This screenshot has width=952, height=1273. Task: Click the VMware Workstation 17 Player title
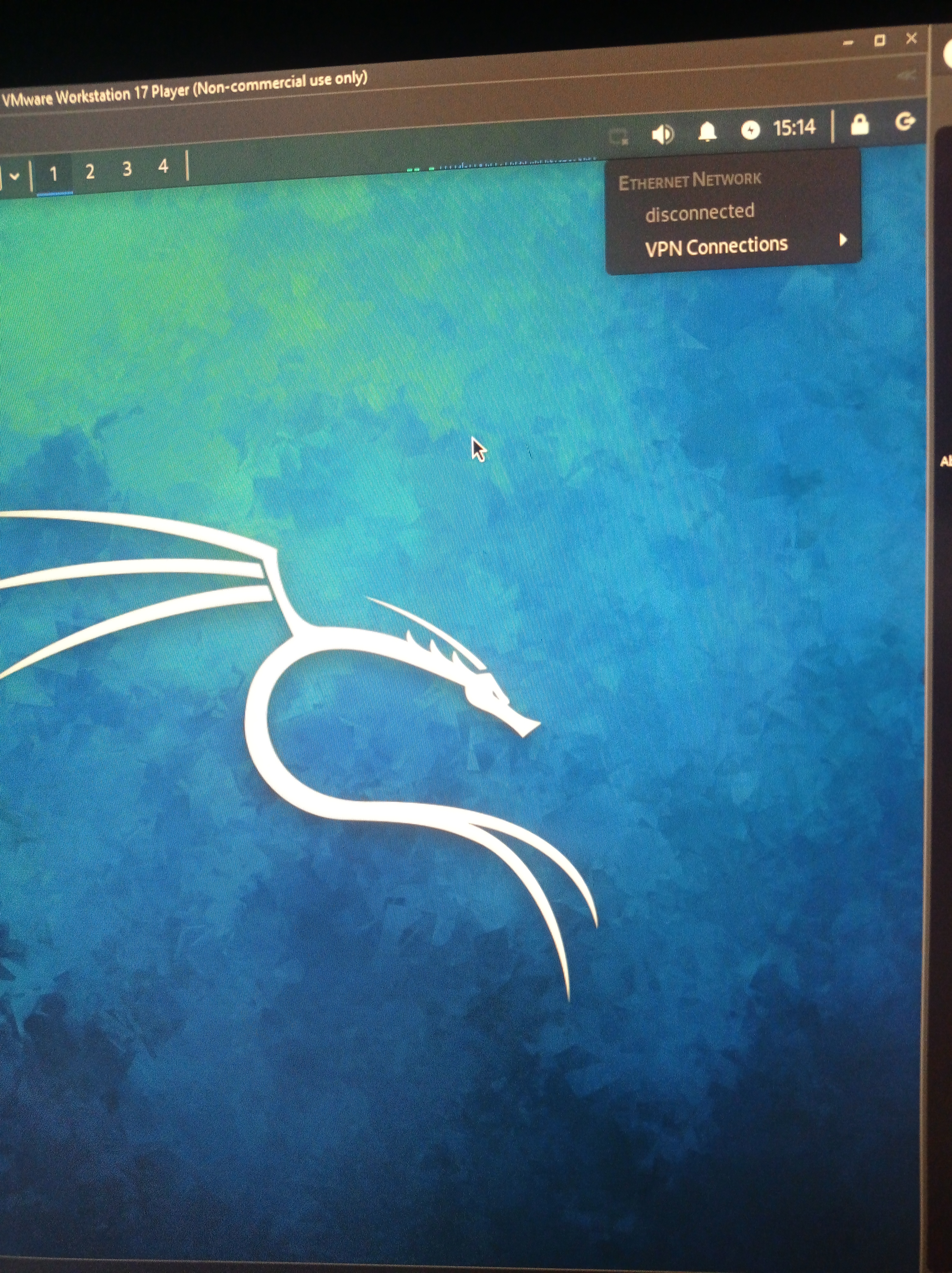click(184, 88)
